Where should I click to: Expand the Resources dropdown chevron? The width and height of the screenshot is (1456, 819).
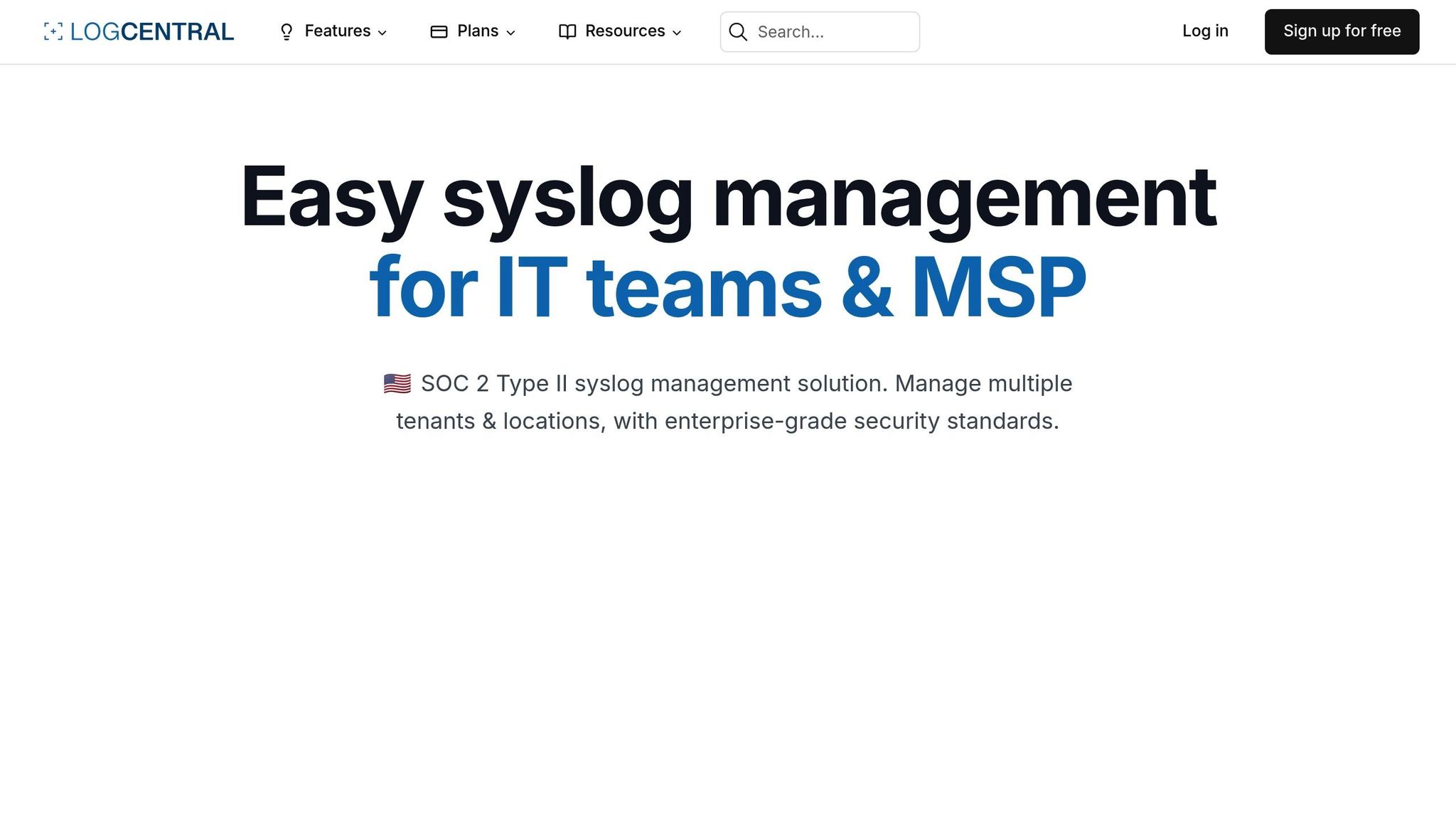(x=675, y=33)
